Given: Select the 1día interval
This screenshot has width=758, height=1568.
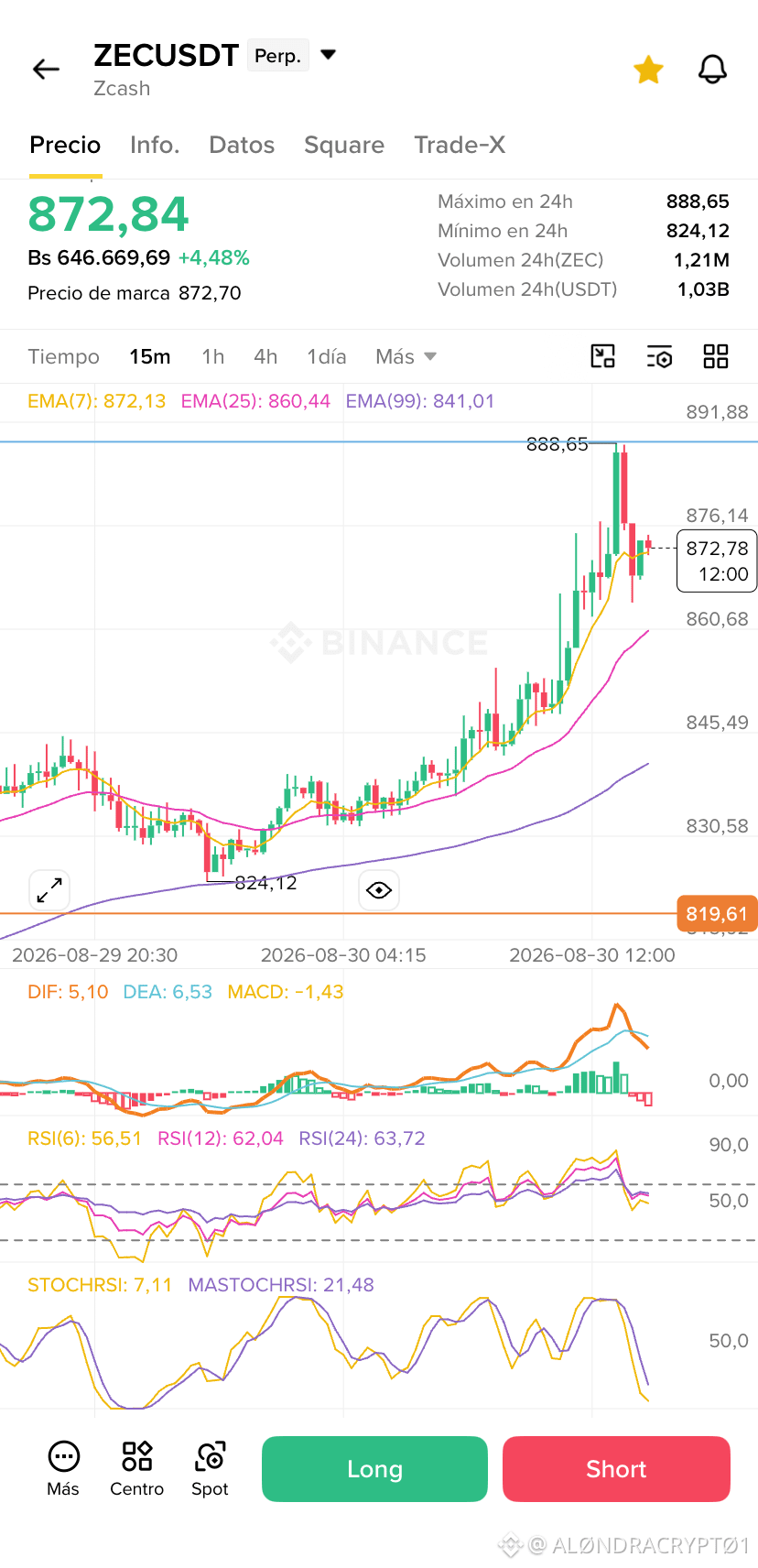Looking at the screenshot, I should (327, 356).
